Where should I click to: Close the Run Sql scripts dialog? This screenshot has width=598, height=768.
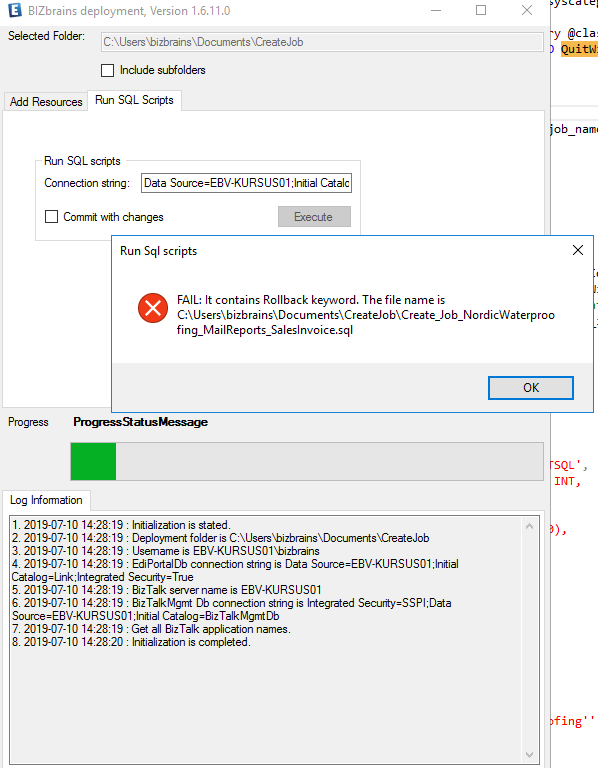pos(578,250)
